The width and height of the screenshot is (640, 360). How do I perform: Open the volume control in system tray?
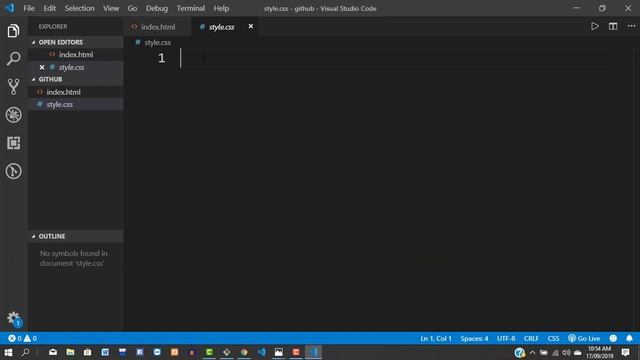point(566,352)
